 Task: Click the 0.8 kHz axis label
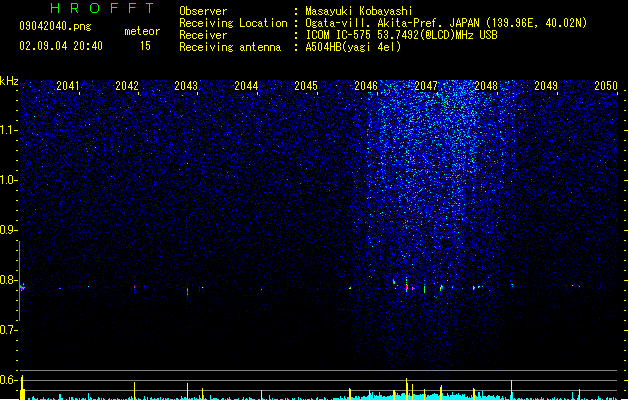pos(8,280)
